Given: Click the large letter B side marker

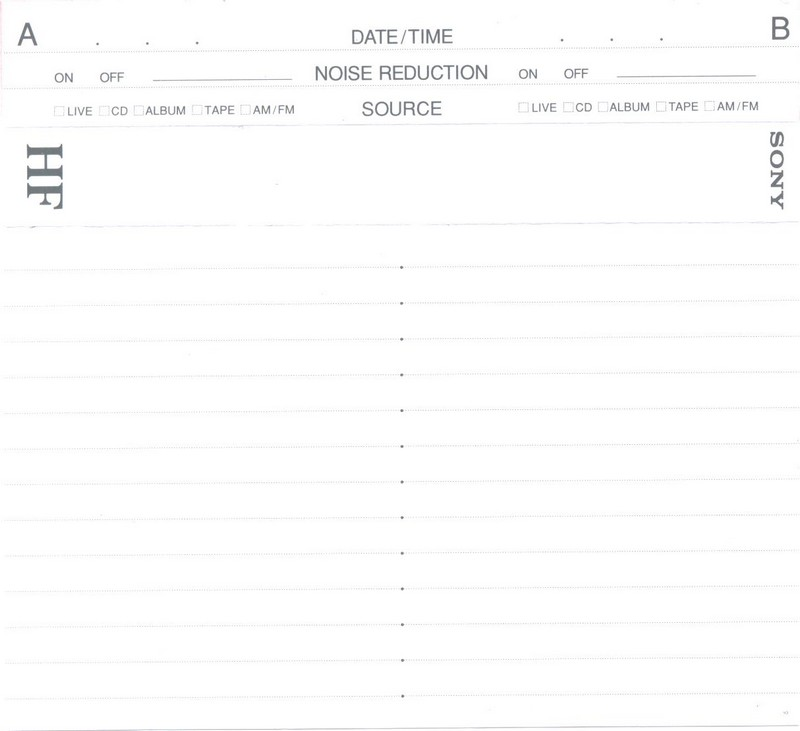Looking at the screenshot, I should [x=780, y=30].
